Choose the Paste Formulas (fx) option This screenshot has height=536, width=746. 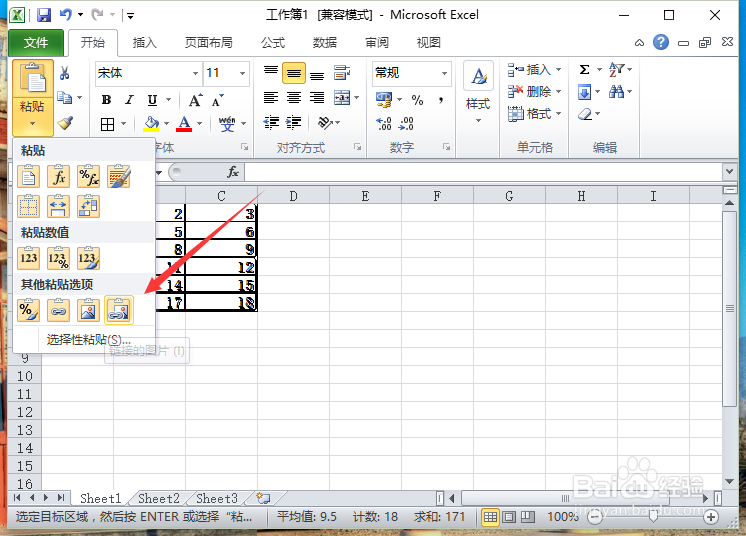59,176
